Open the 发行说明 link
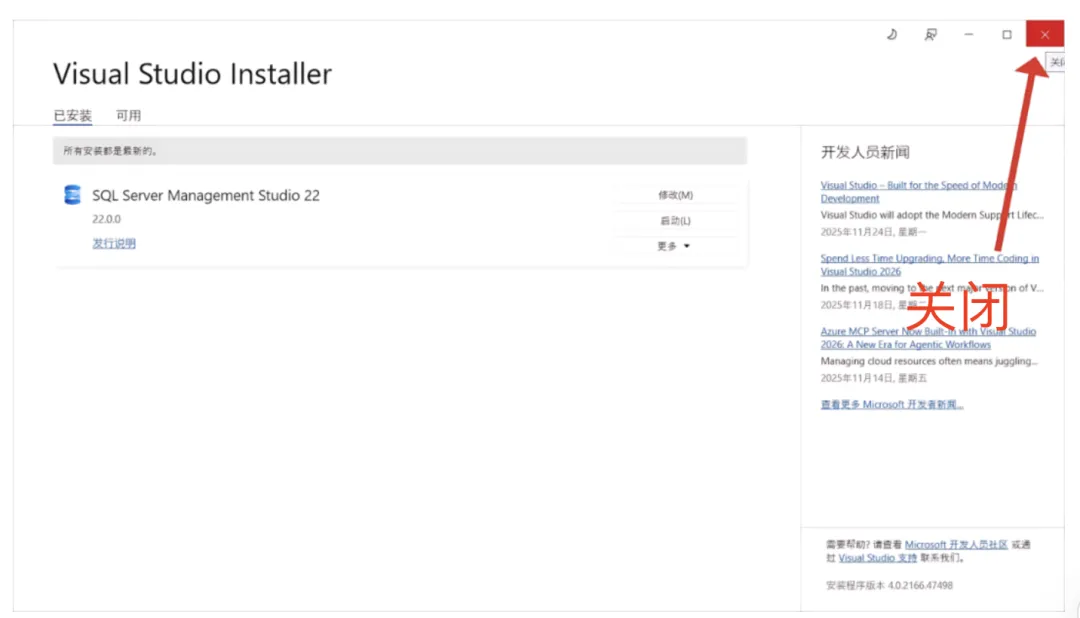 (x=114, y=243)
